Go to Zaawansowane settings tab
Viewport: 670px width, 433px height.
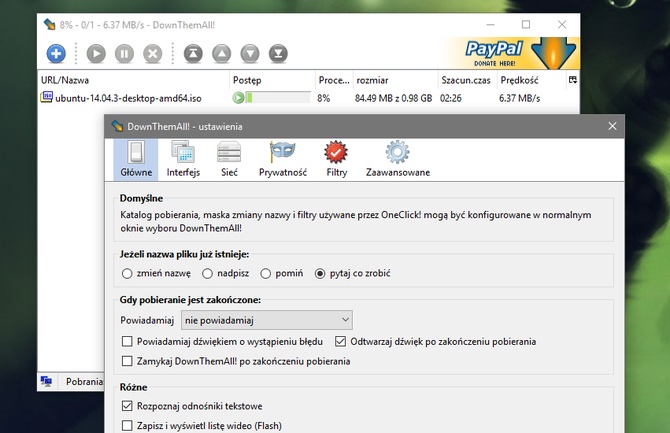pyautogui.click(x=398, y=159)
